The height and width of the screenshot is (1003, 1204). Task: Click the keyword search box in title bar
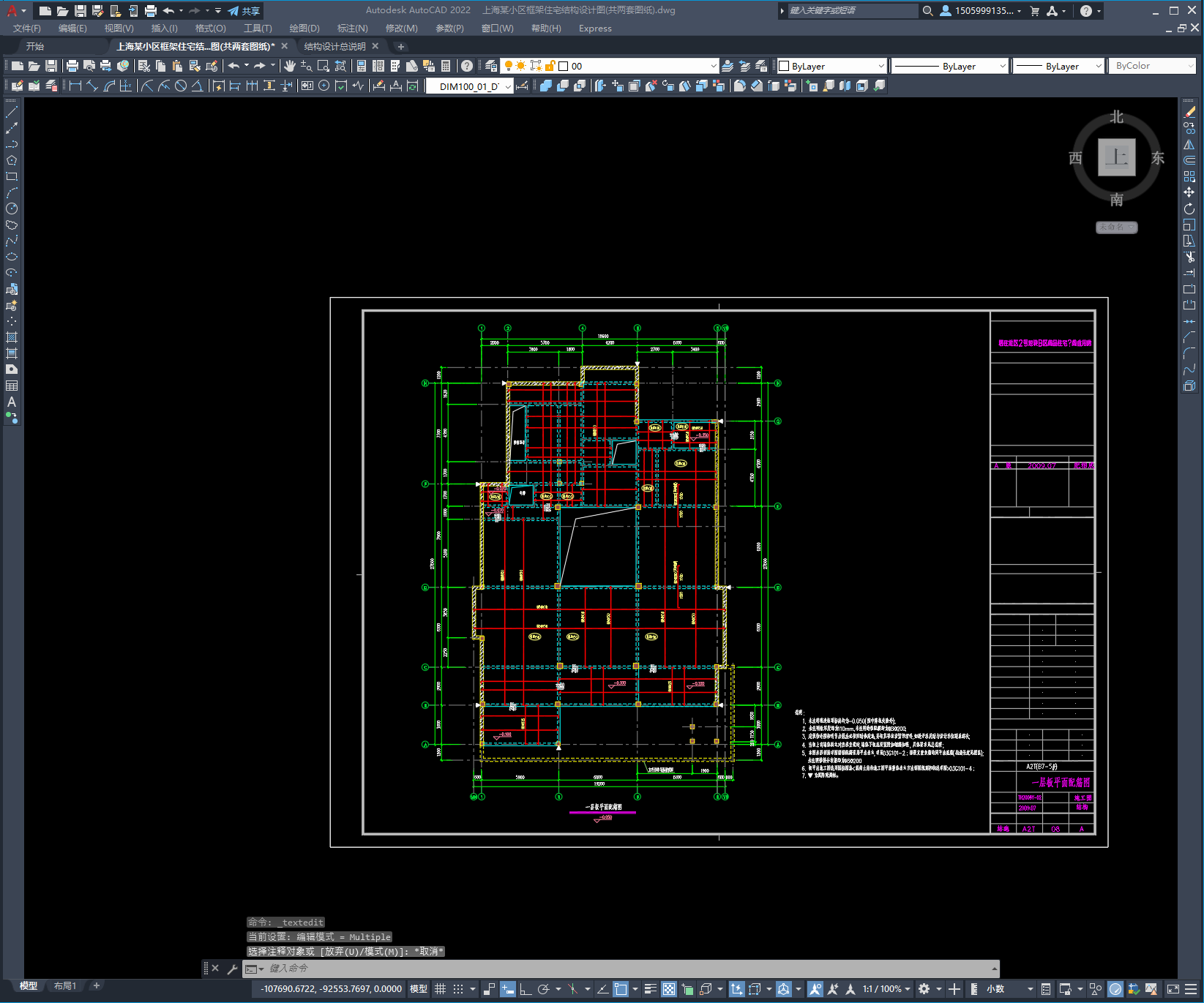click(x=852, y=11)
